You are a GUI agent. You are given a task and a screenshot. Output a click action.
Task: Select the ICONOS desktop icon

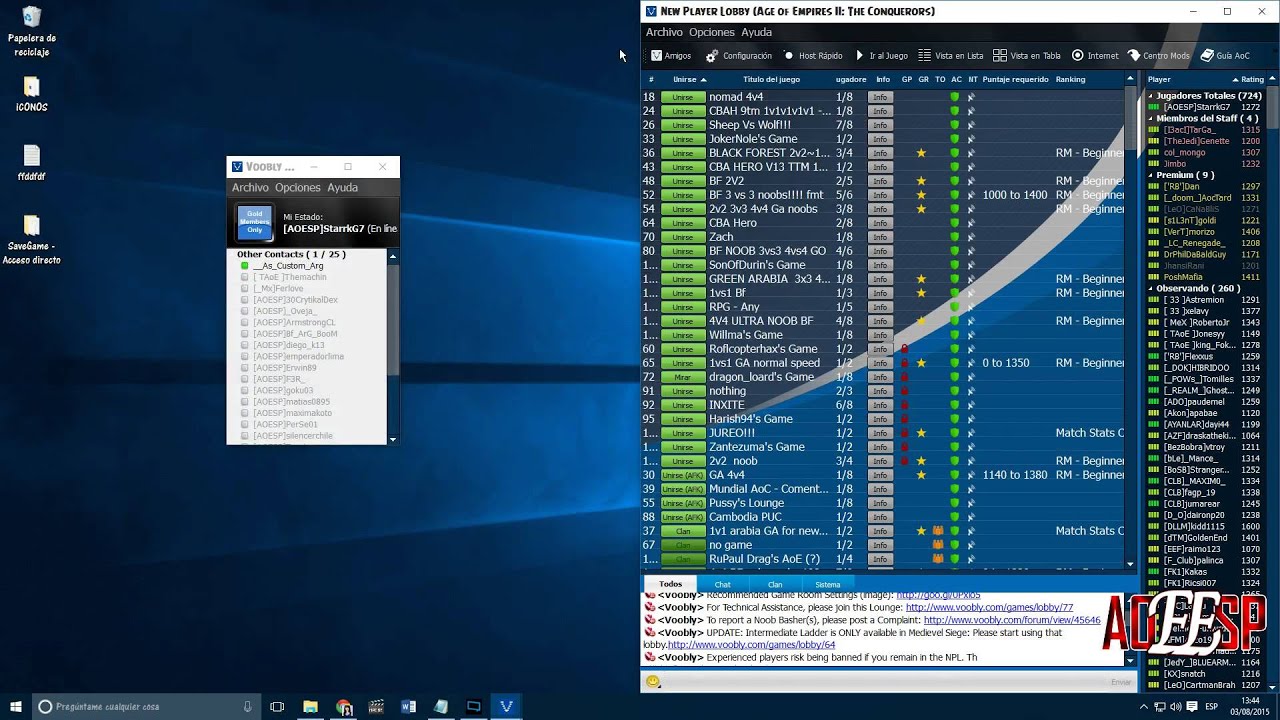pos(32,94)
